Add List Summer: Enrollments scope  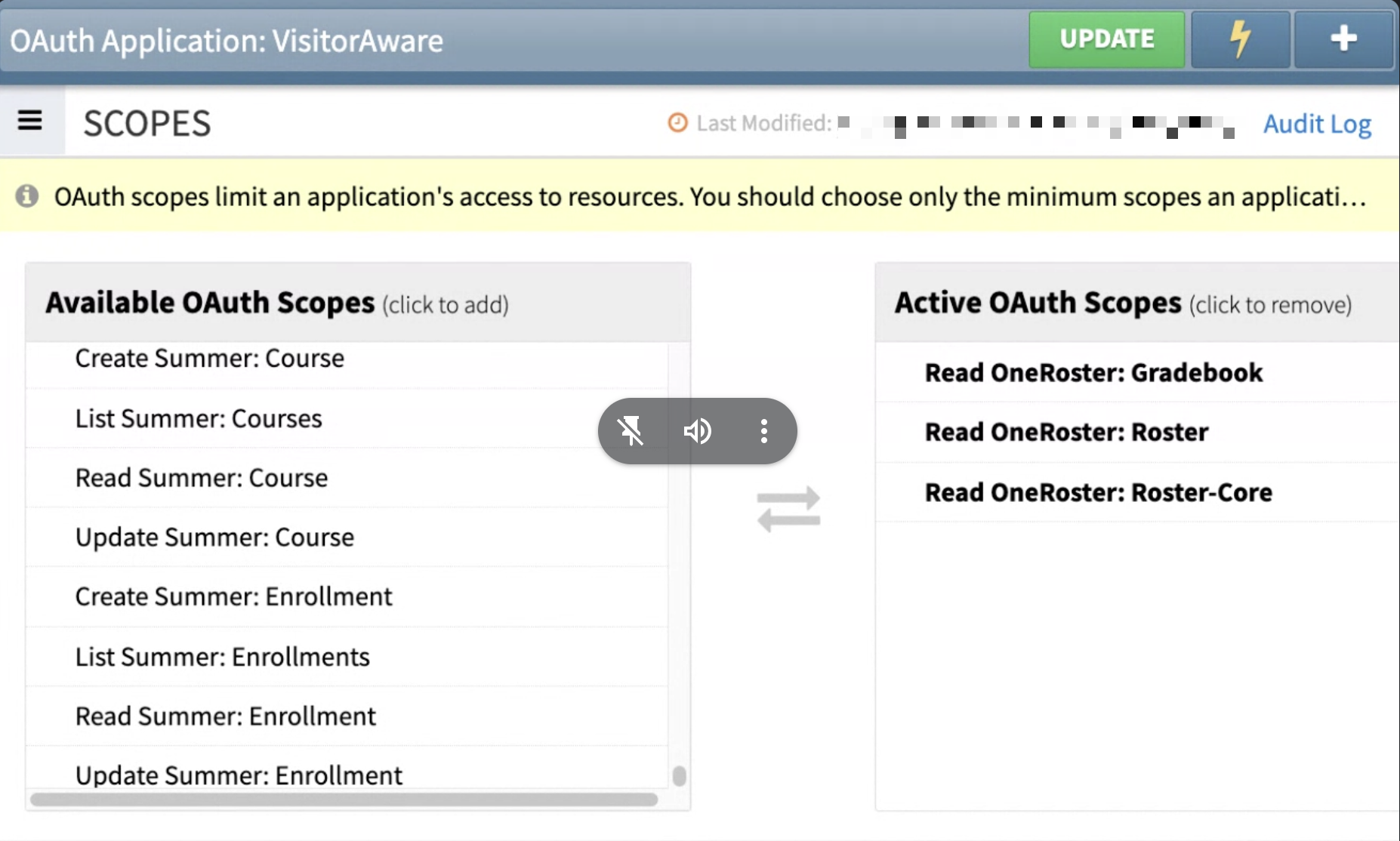click(x=347, y=657)
